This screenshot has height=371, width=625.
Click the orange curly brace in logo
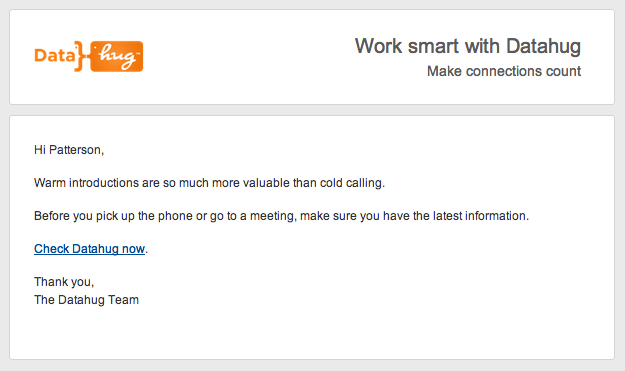tap(81, 56)
